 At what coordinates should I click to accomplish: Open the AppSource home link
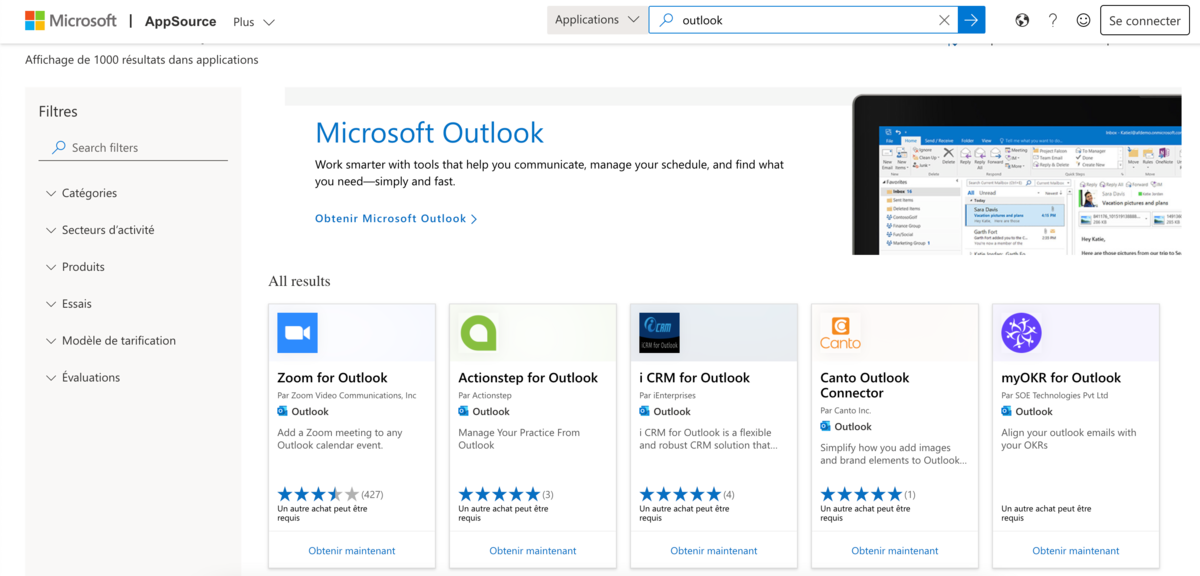[181, 21]
